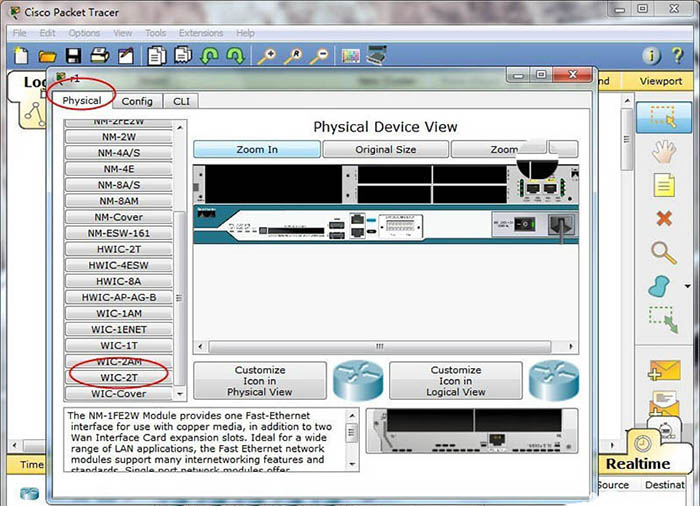This screenshot has width=700, height=506.
Task: Click the Zoom In magnifier in toolbar
Action: (x=267, y=56)
